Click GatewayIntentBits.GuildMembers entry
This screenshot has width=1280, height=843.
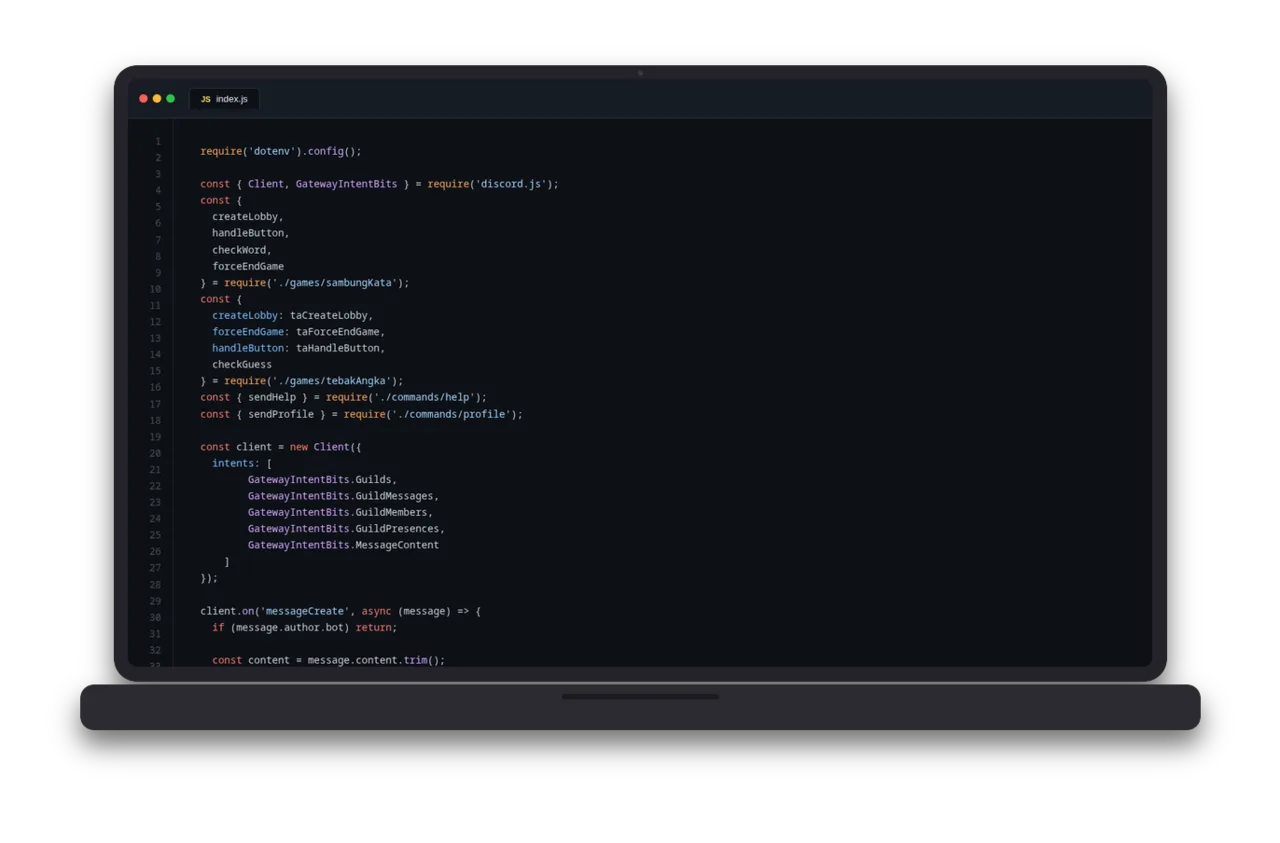click(338, 512)
